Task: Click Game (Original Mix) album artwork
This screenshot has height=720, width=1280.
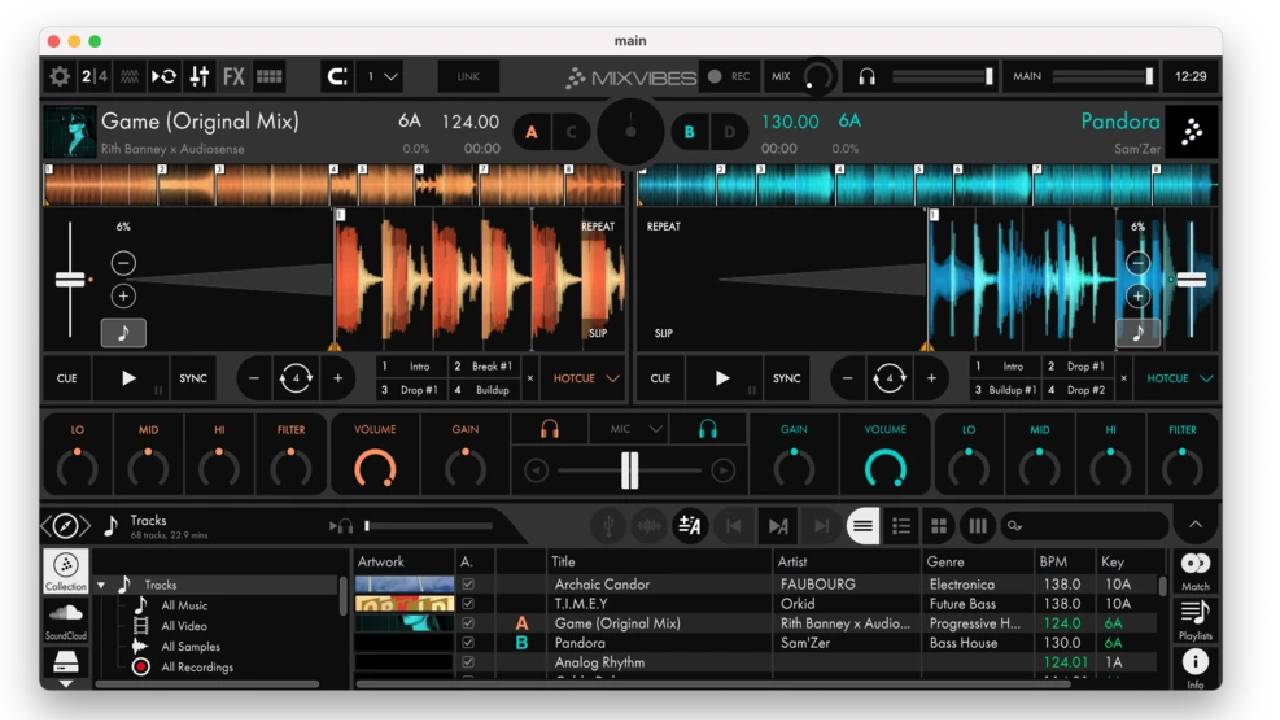Action: point(70,132)
